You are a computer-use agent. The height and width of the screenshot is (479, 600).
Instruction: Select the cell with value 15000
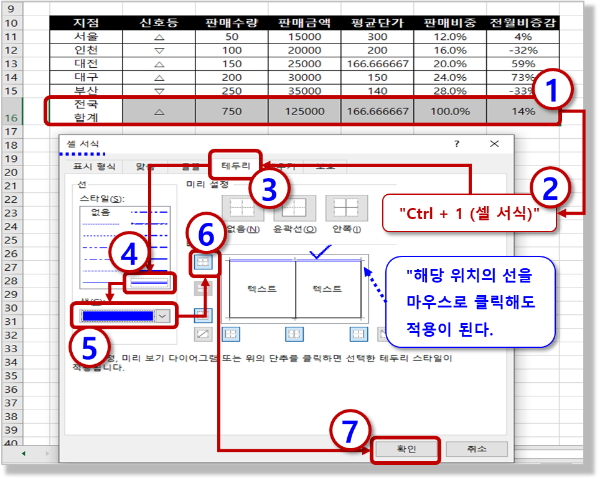click(305, 37)
